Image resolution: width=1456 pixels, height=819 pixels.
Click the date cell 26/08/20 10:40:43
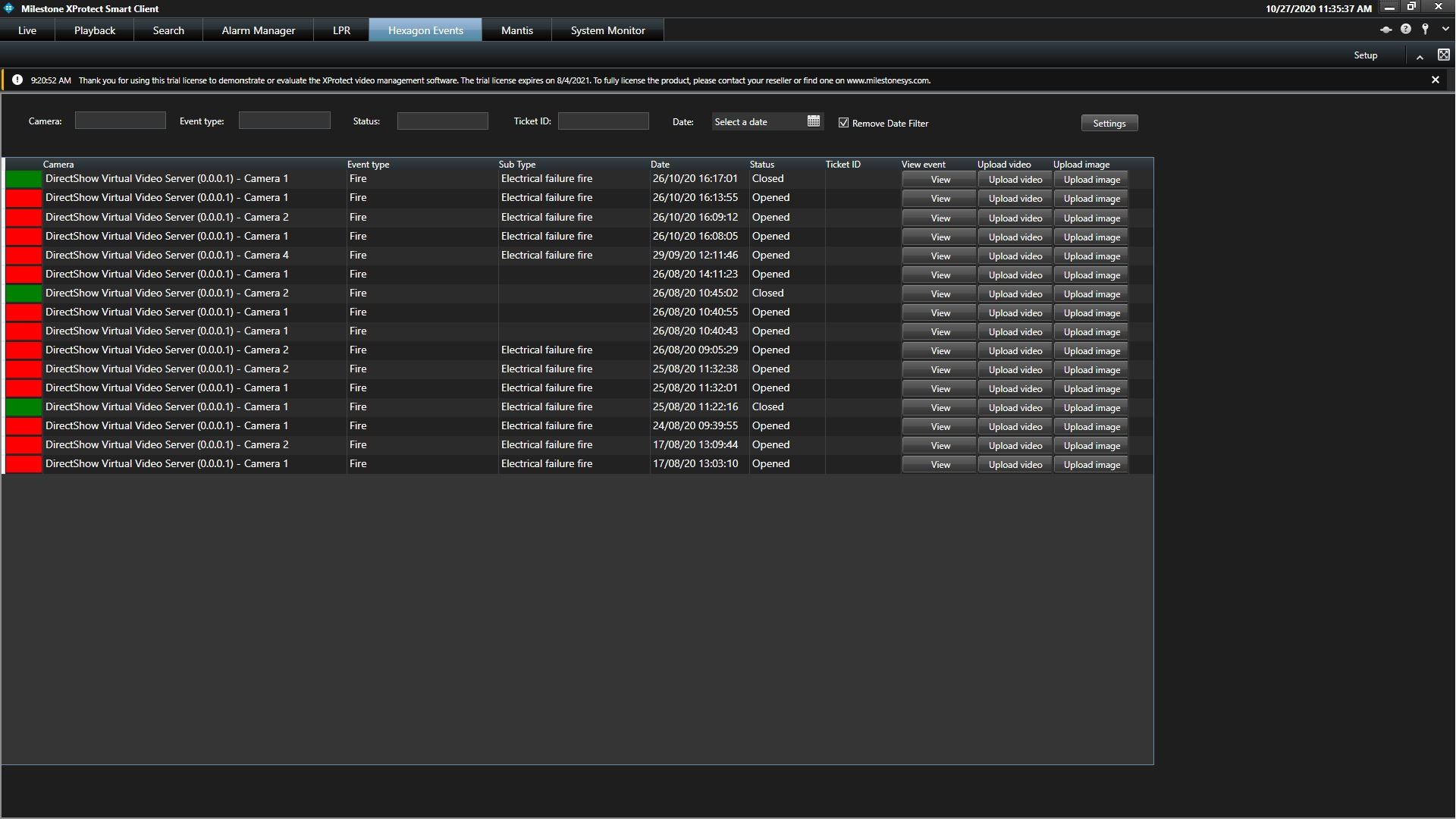click(695, 331)
